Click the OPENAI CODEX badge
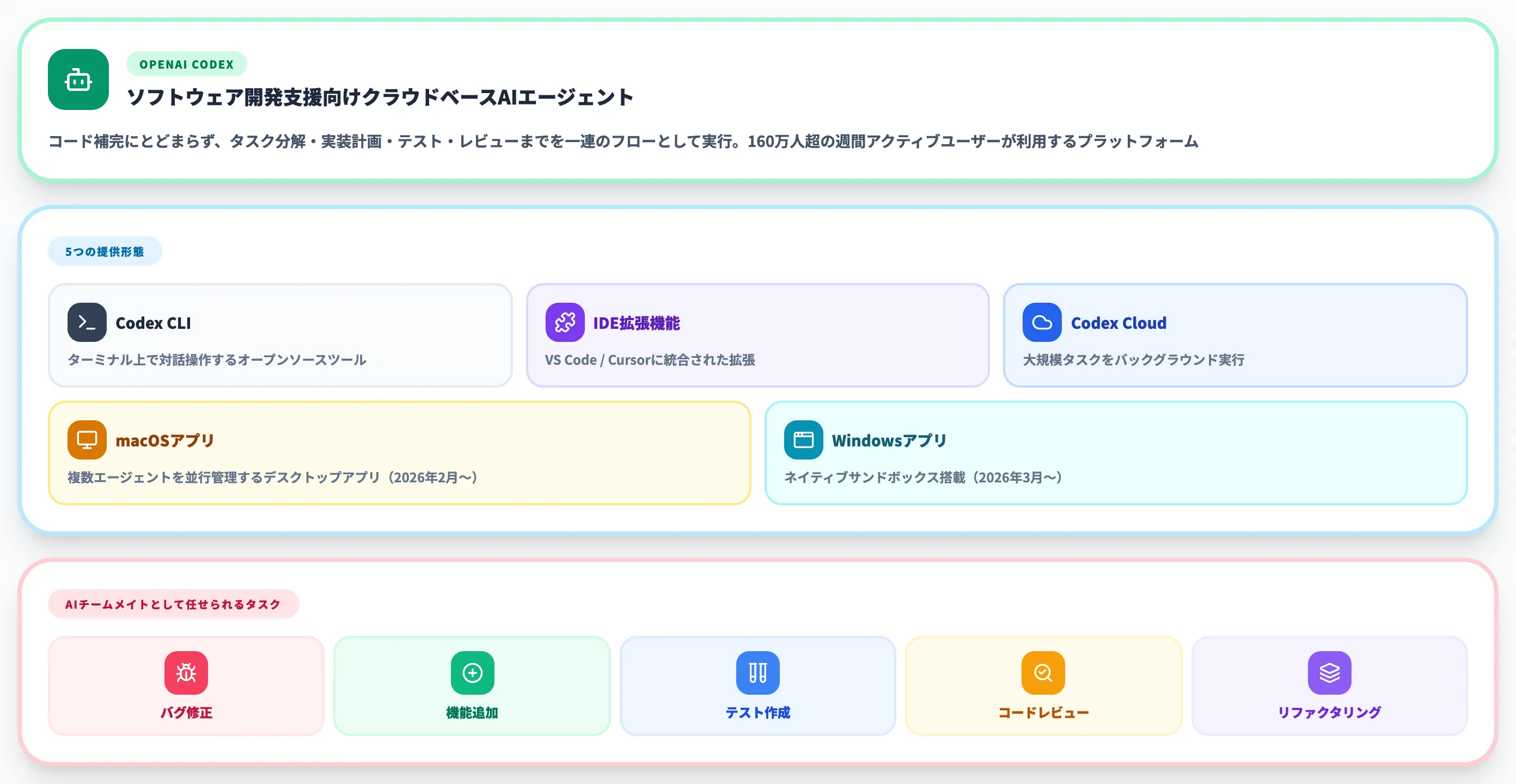This screenshot has width=1516, height=784. click(186, 64)
